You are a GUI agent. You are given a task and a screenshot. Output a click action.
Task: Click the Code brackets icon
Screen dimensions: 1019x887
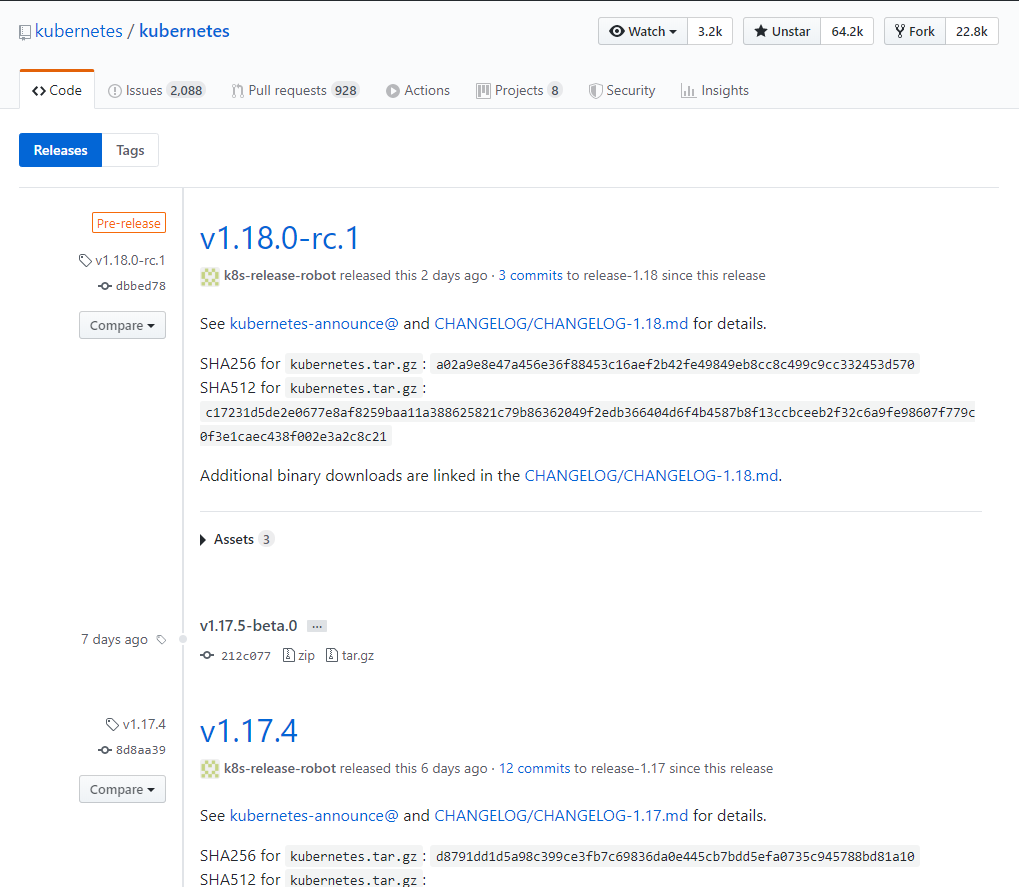(39, 91)
